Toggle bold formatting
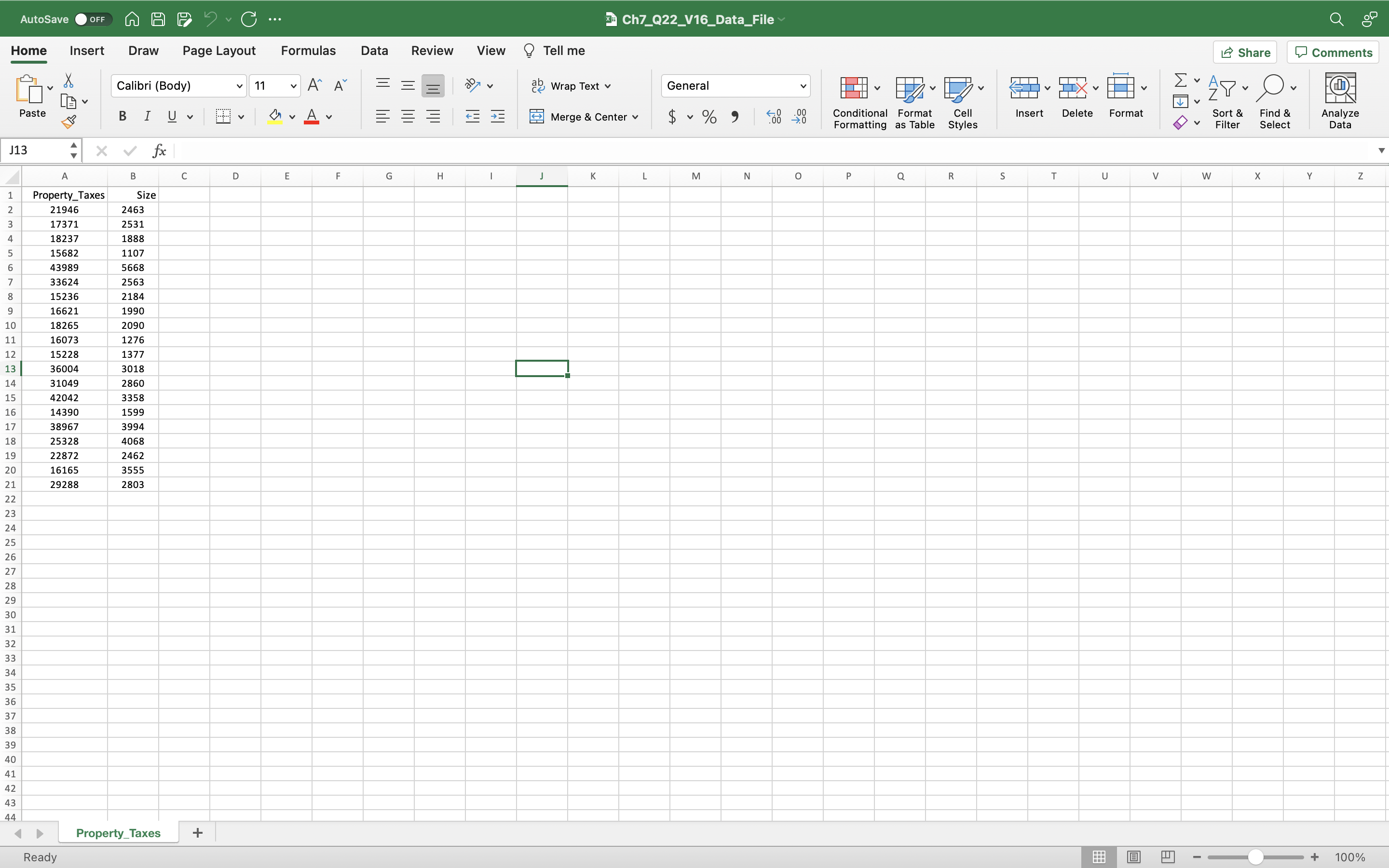1389x868 pixels. click(x=122, y=116)
